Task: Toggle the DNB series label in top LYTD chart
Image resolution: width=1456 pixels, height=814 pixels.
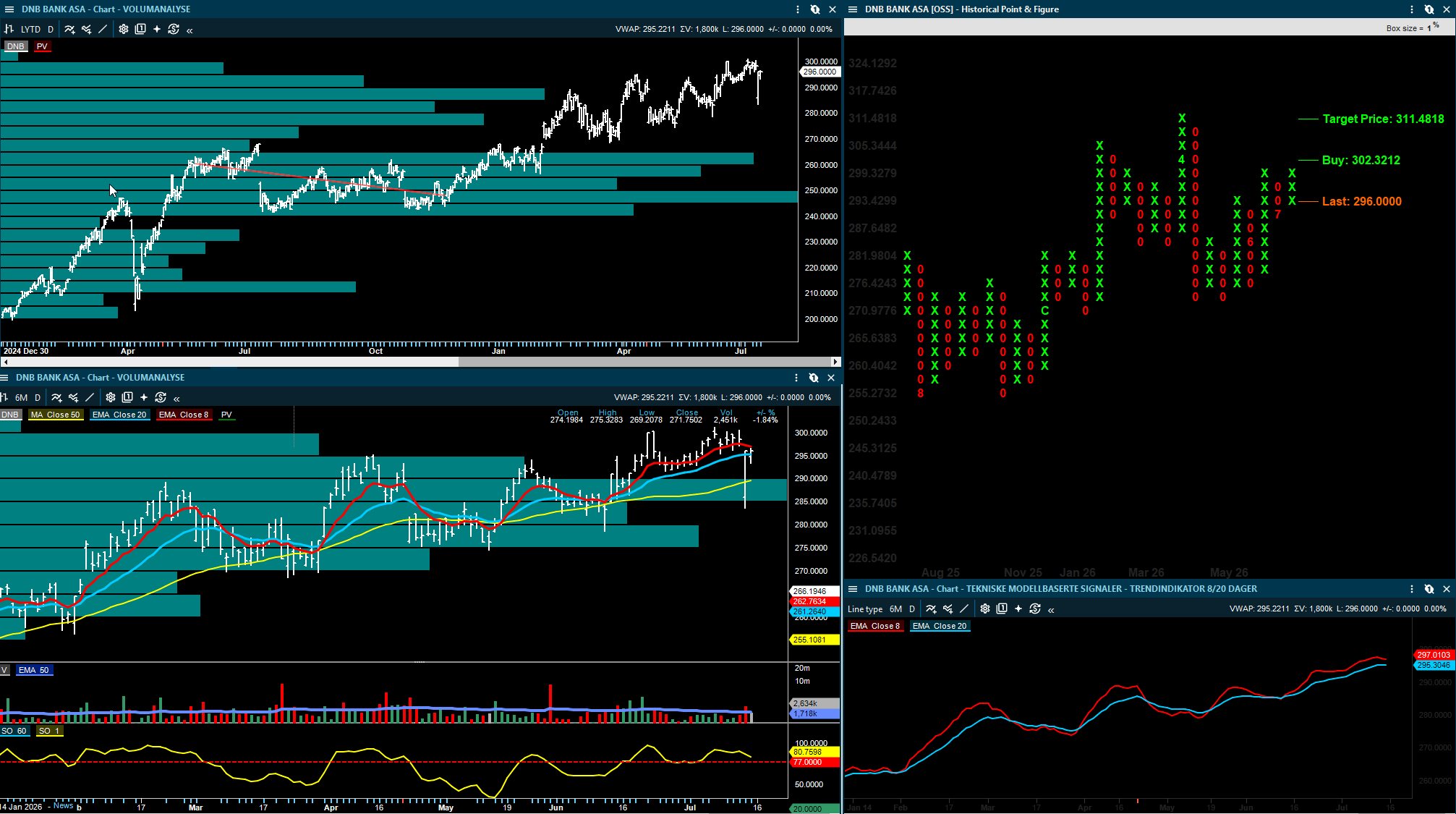Action: coord(15,46)
